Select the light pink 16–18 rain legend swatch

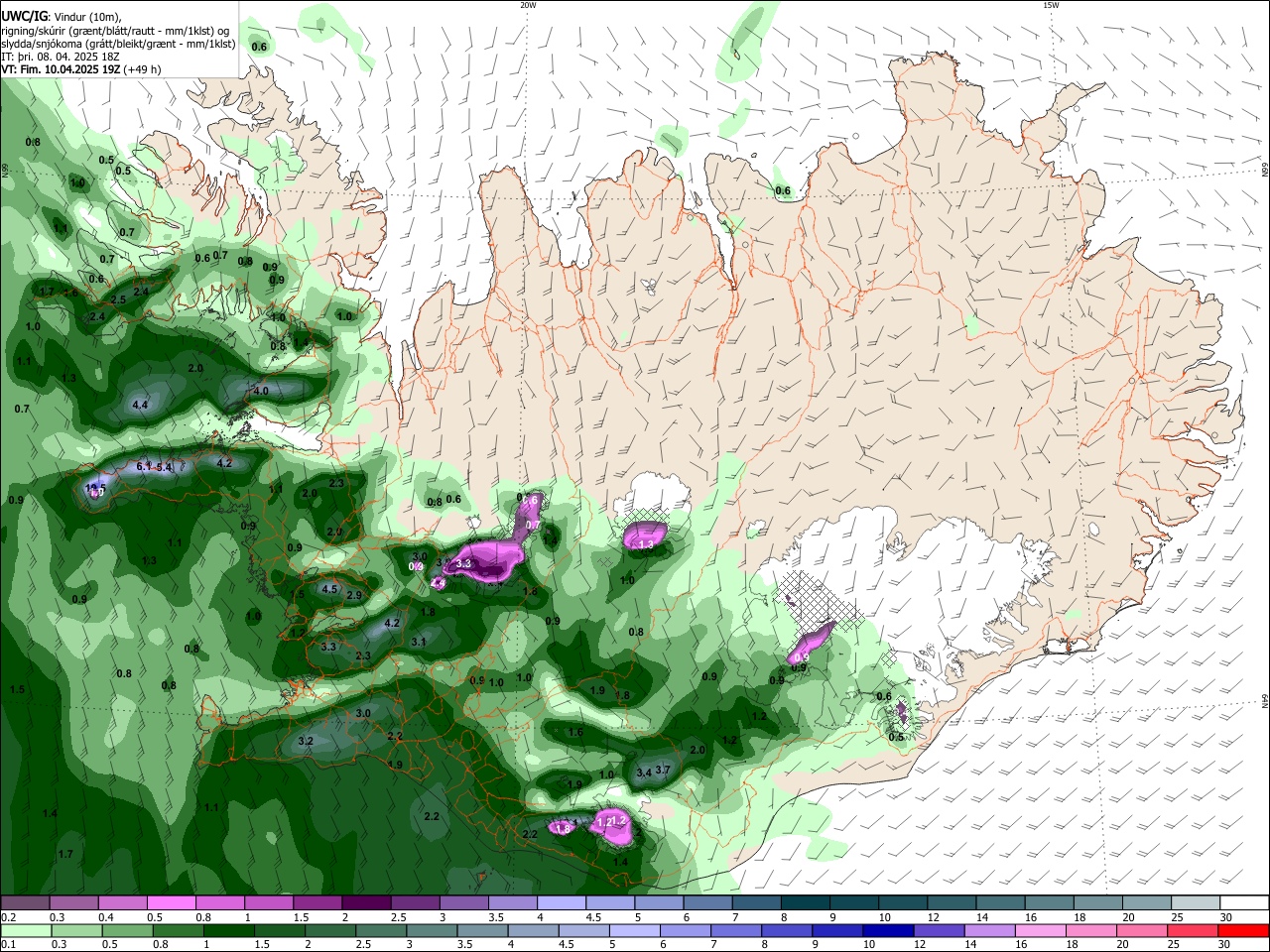point(1040,930)
